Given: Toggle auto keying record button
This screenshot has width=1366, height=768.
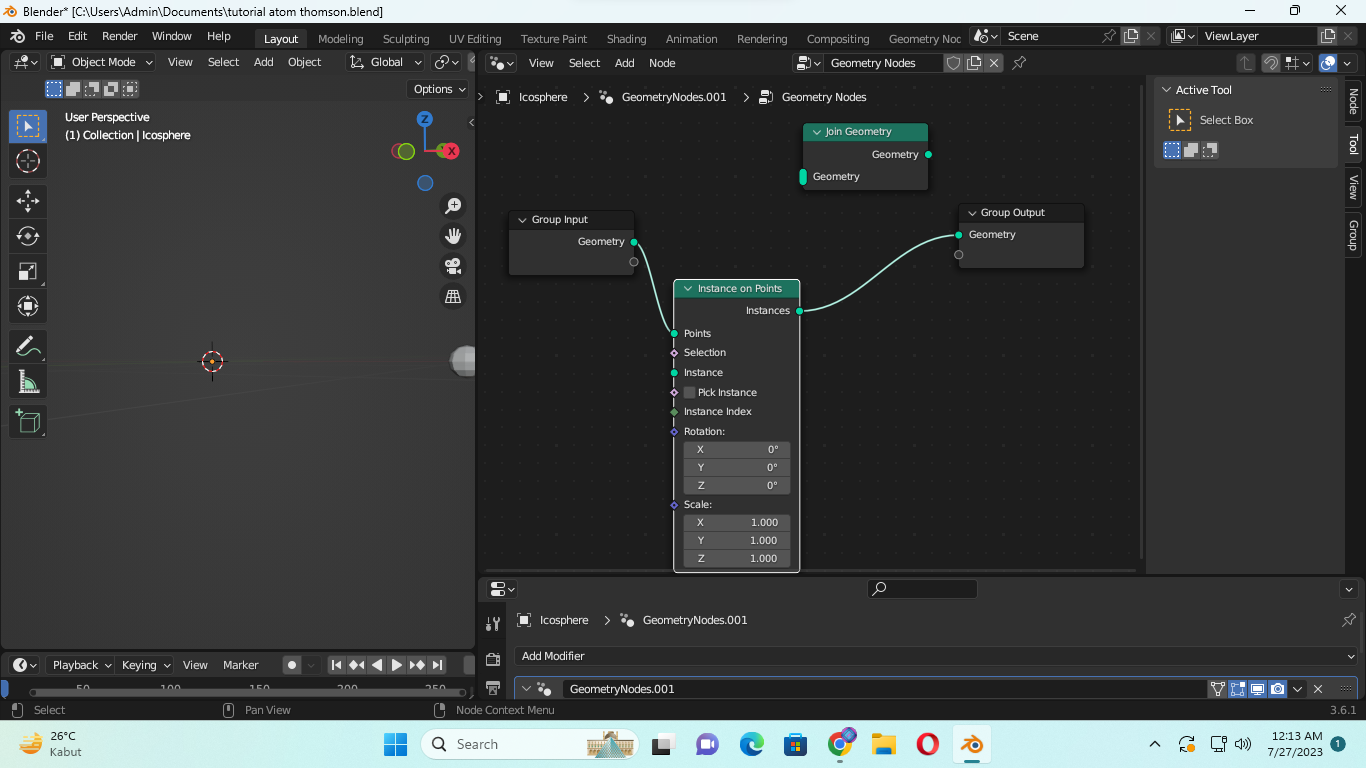Looking at the screenshot, I should pos(291,665).
